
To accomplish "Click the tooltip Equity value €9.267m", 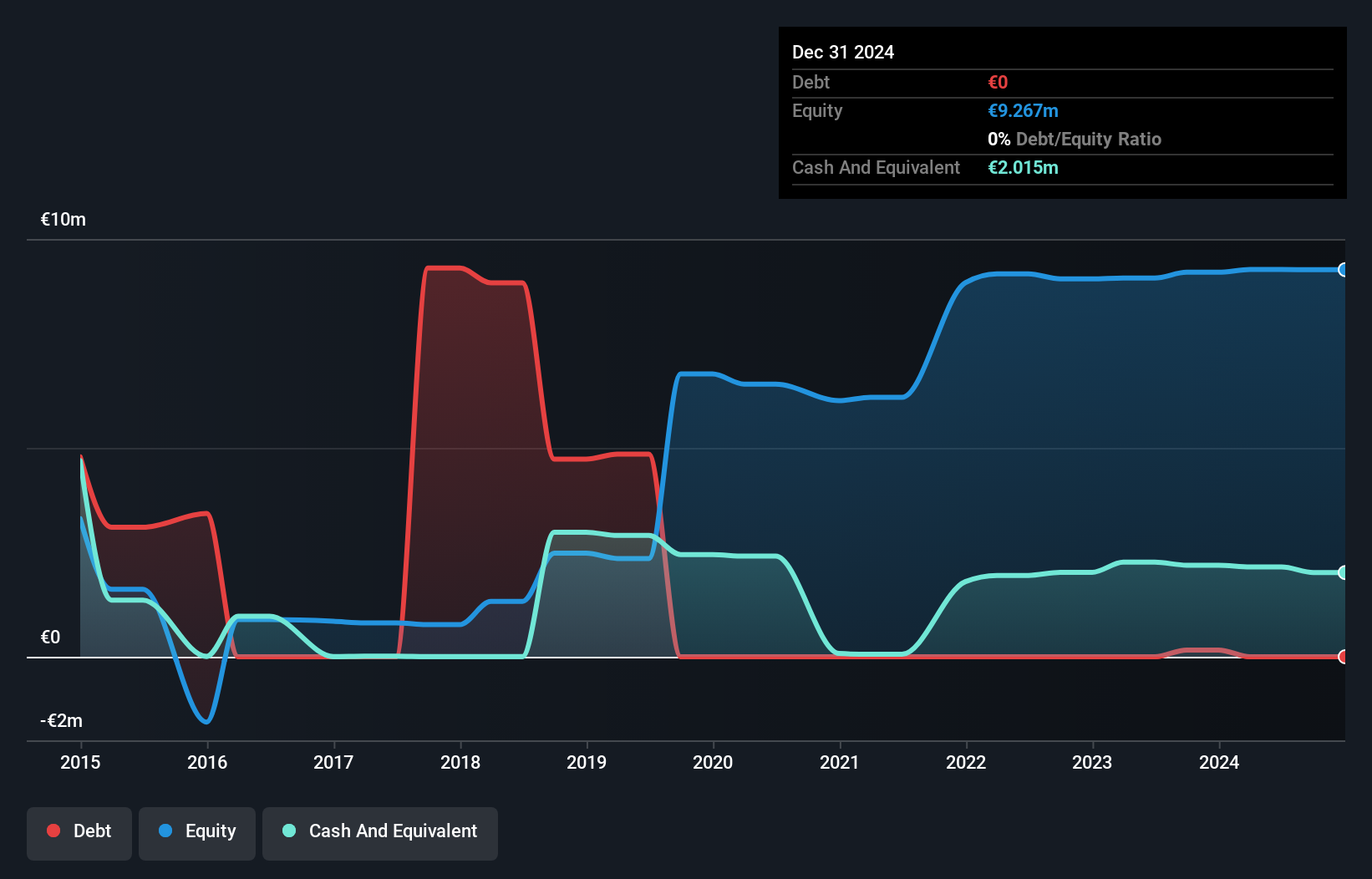I will click(x=1023, y=110).
